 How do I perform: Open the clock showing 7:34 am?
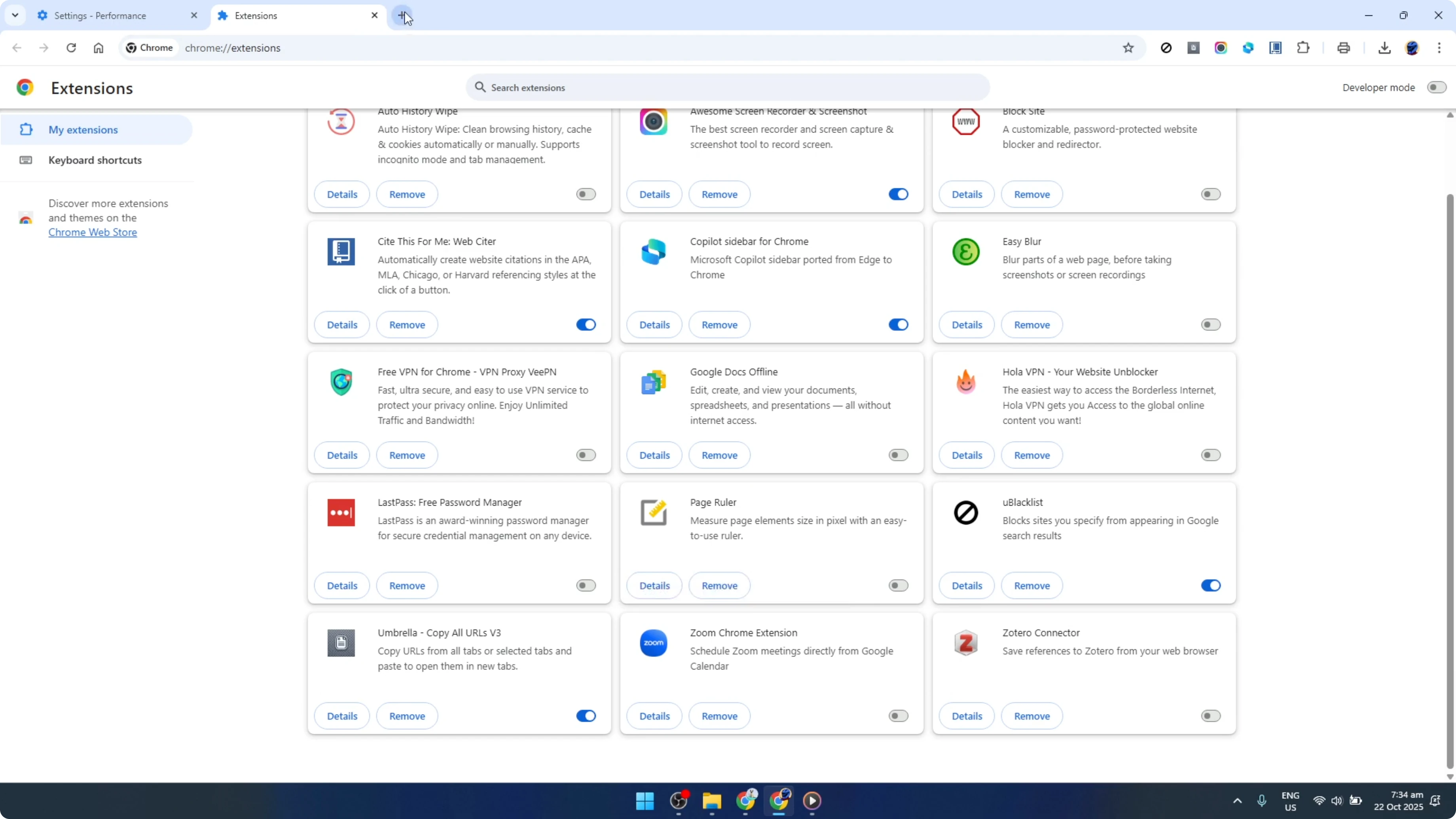[x=1398, y=801]
